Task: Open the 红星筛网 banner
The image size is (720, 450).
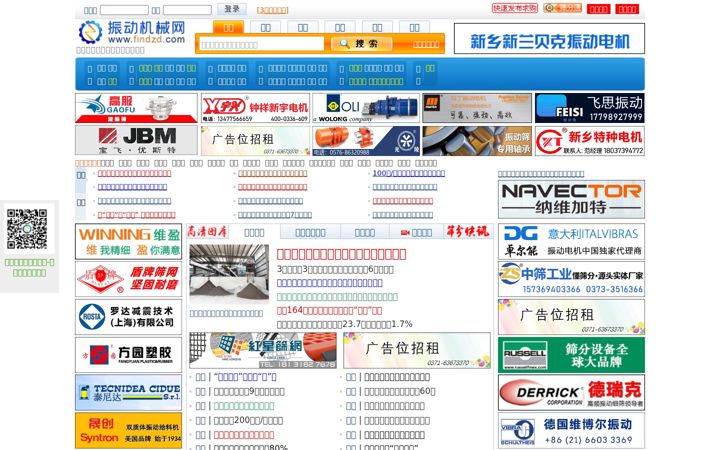Action: (263, 350)
